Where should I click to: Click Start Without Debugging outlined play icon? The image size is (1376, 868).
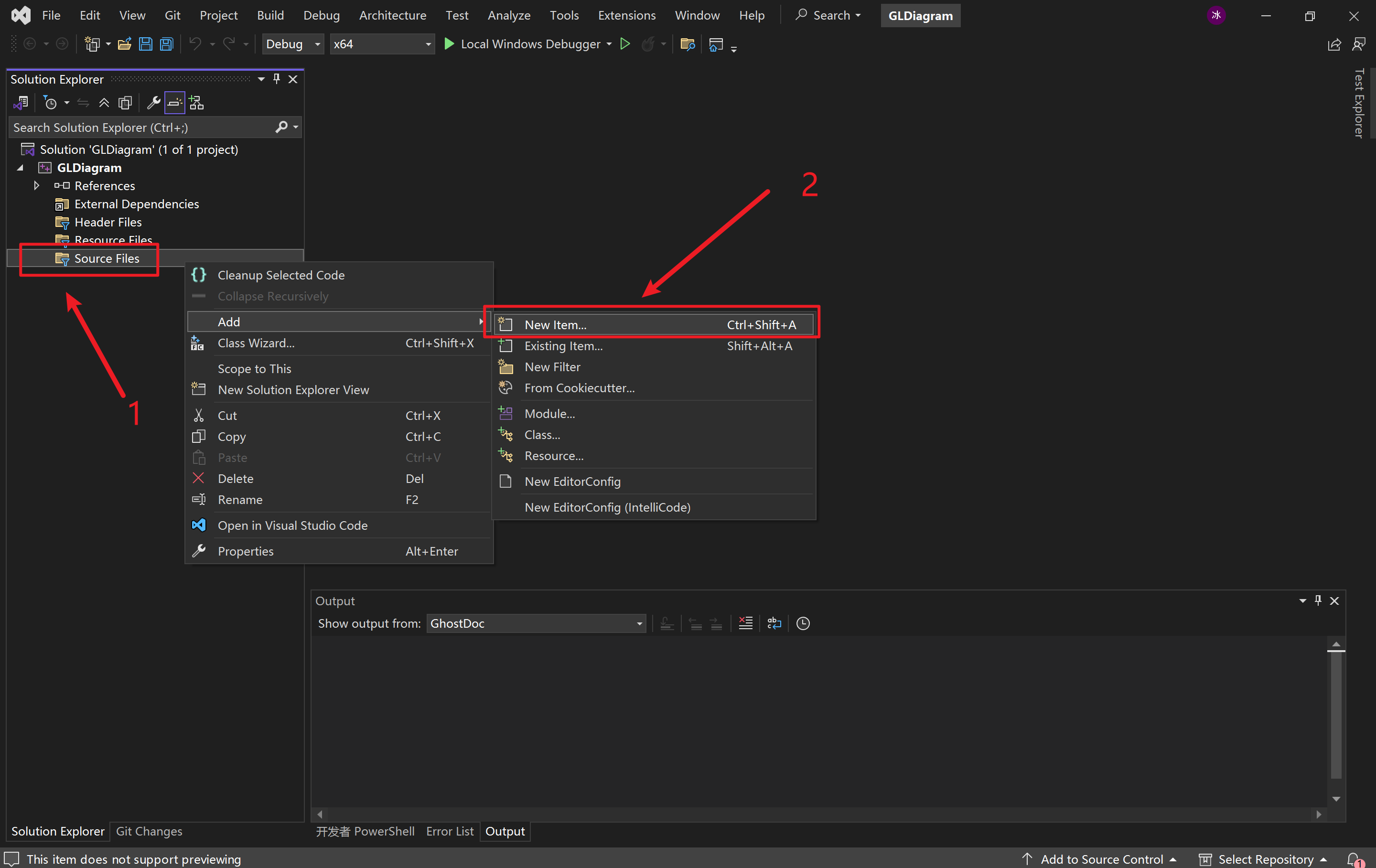[625, 44]
